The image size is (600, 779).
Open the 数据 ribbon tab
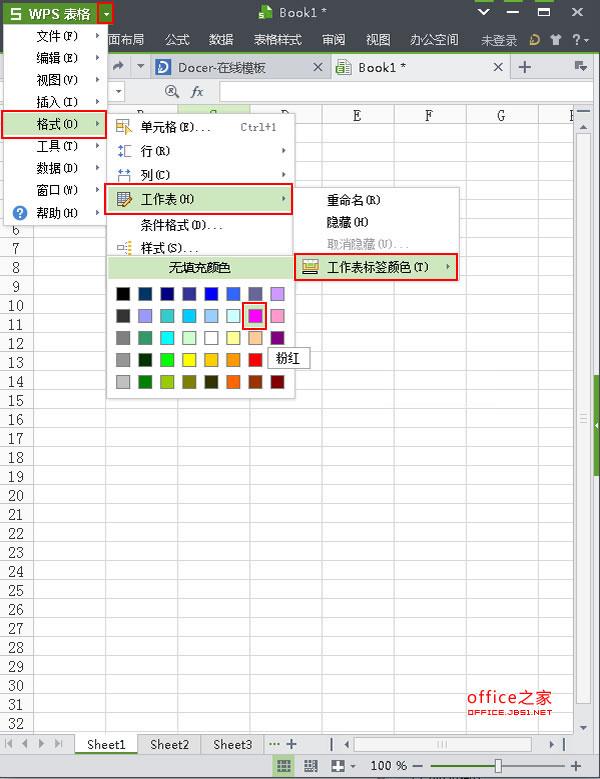[221, 40]
